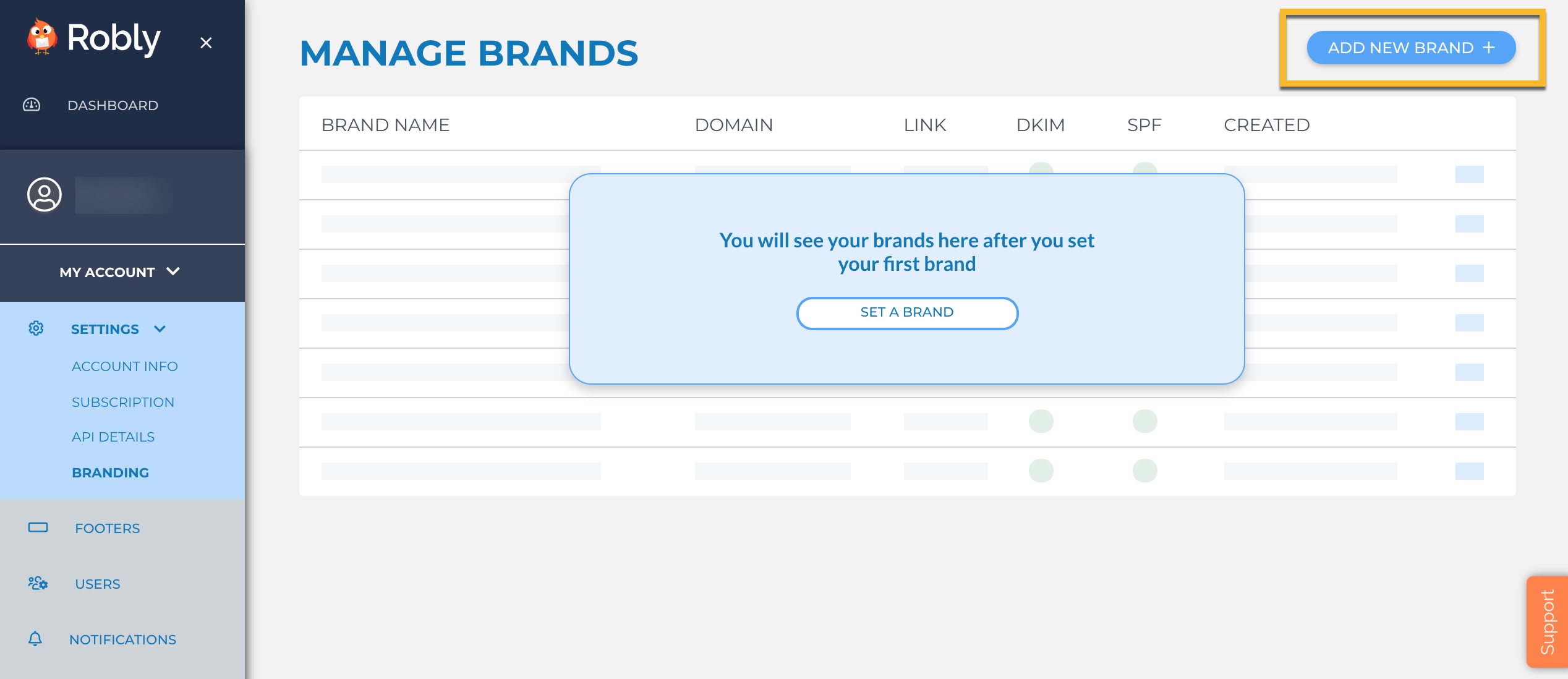Toggle the first brand's SPF status dot

pyautogui.click(x=1144, y=169)
